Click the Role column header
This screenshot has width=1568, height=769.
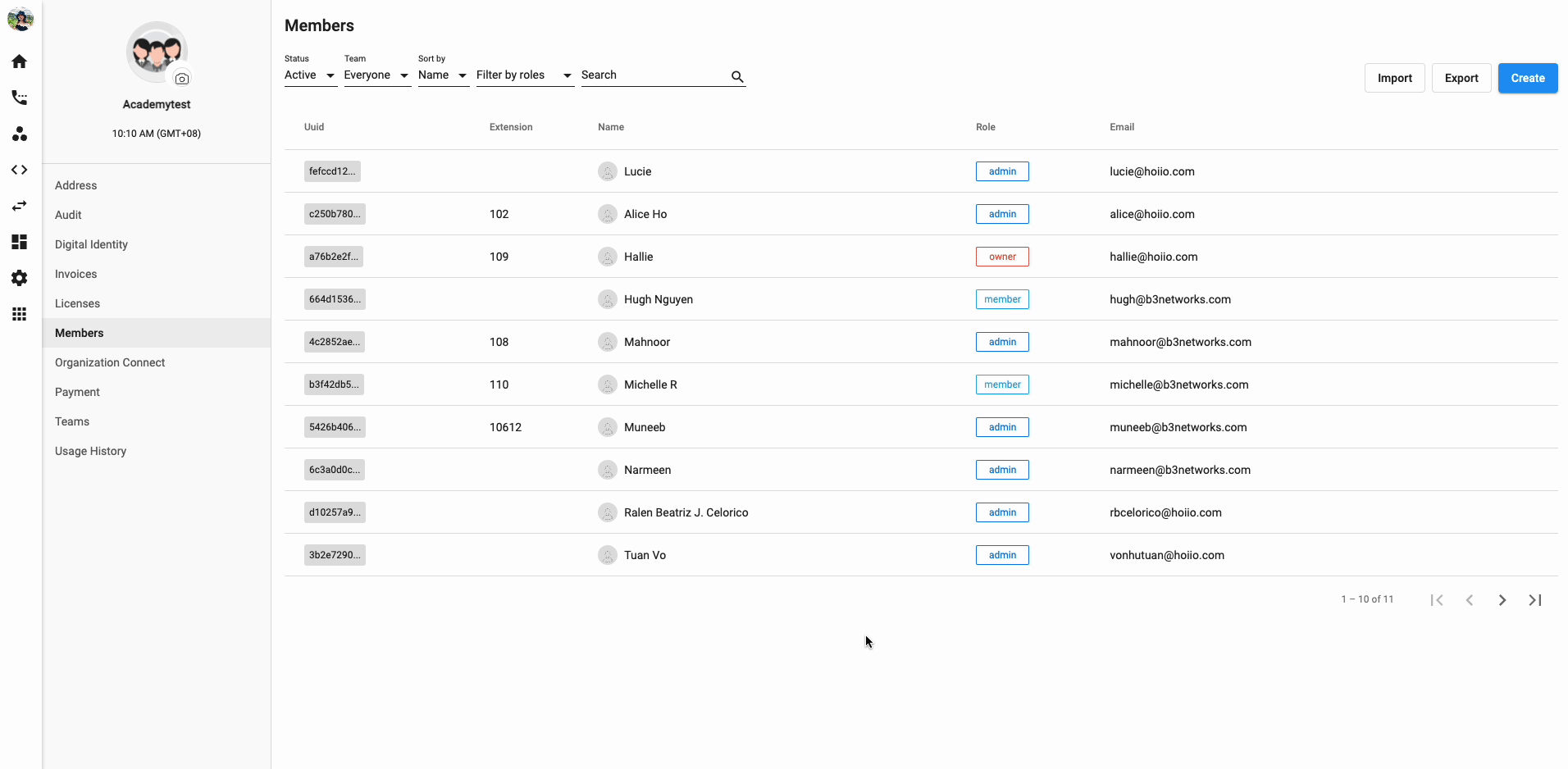(985, 127)
